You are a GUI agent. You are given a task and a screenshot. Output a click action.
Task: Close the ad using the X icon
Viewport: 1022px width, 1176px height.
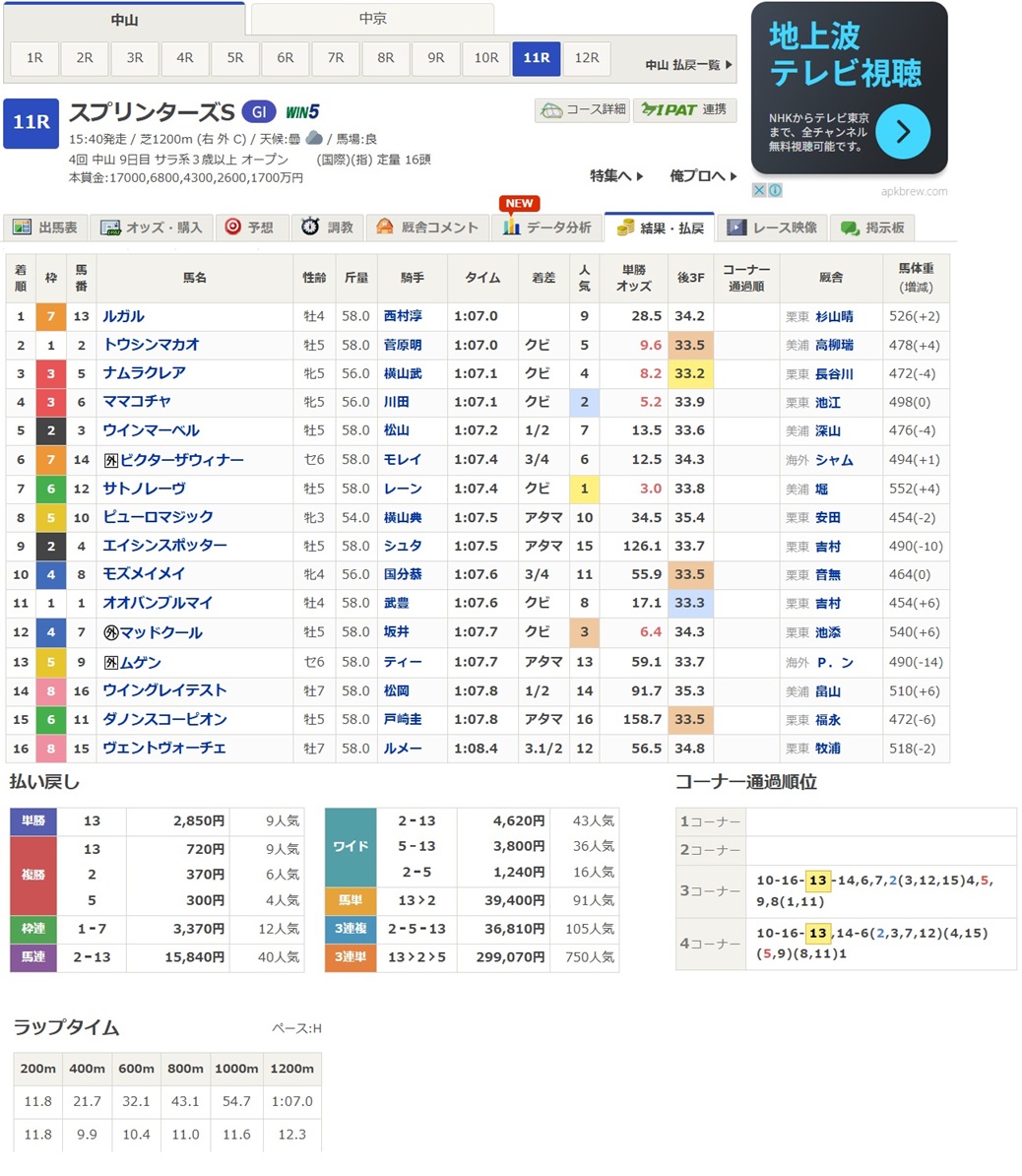(759, 190)
